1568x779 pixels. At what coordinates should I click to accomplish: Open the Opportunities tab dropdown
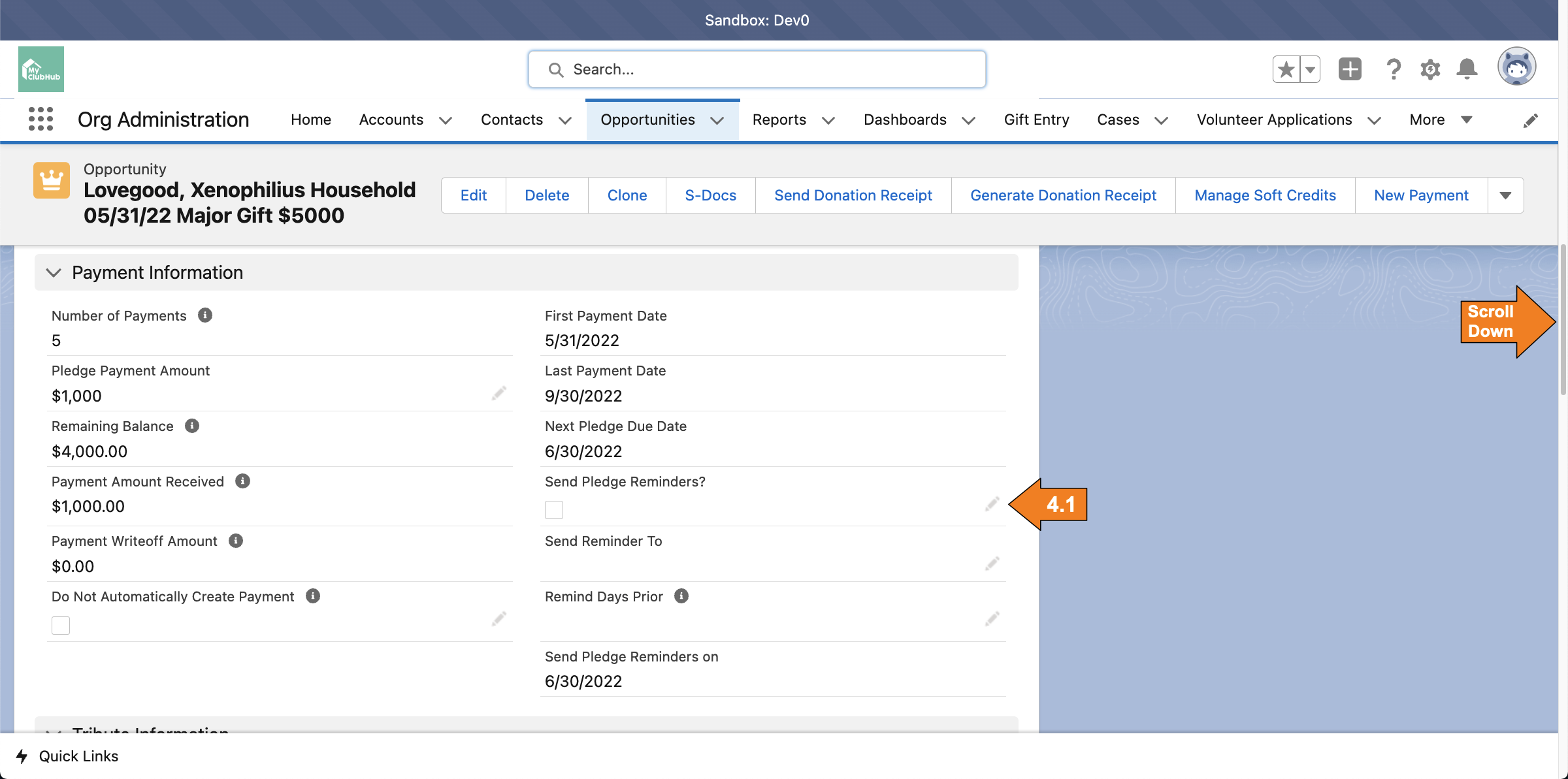pyautogui.click(x=717, y=120)
